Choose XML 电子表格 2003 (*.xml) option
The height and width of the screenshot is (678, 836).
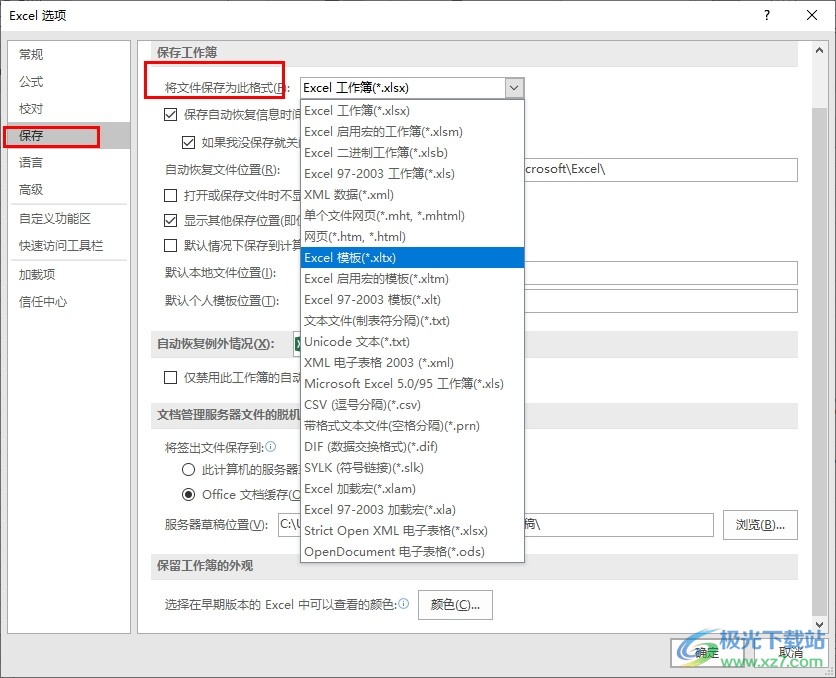point(412,362)
